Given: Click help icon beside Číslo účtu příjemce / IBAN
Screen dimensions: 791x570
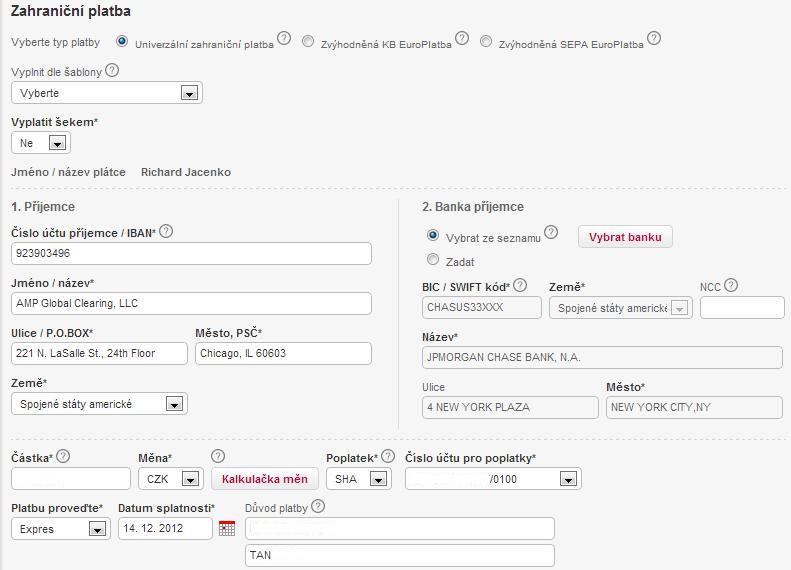Looking at the screenshot, I should [x=166, y=232].
